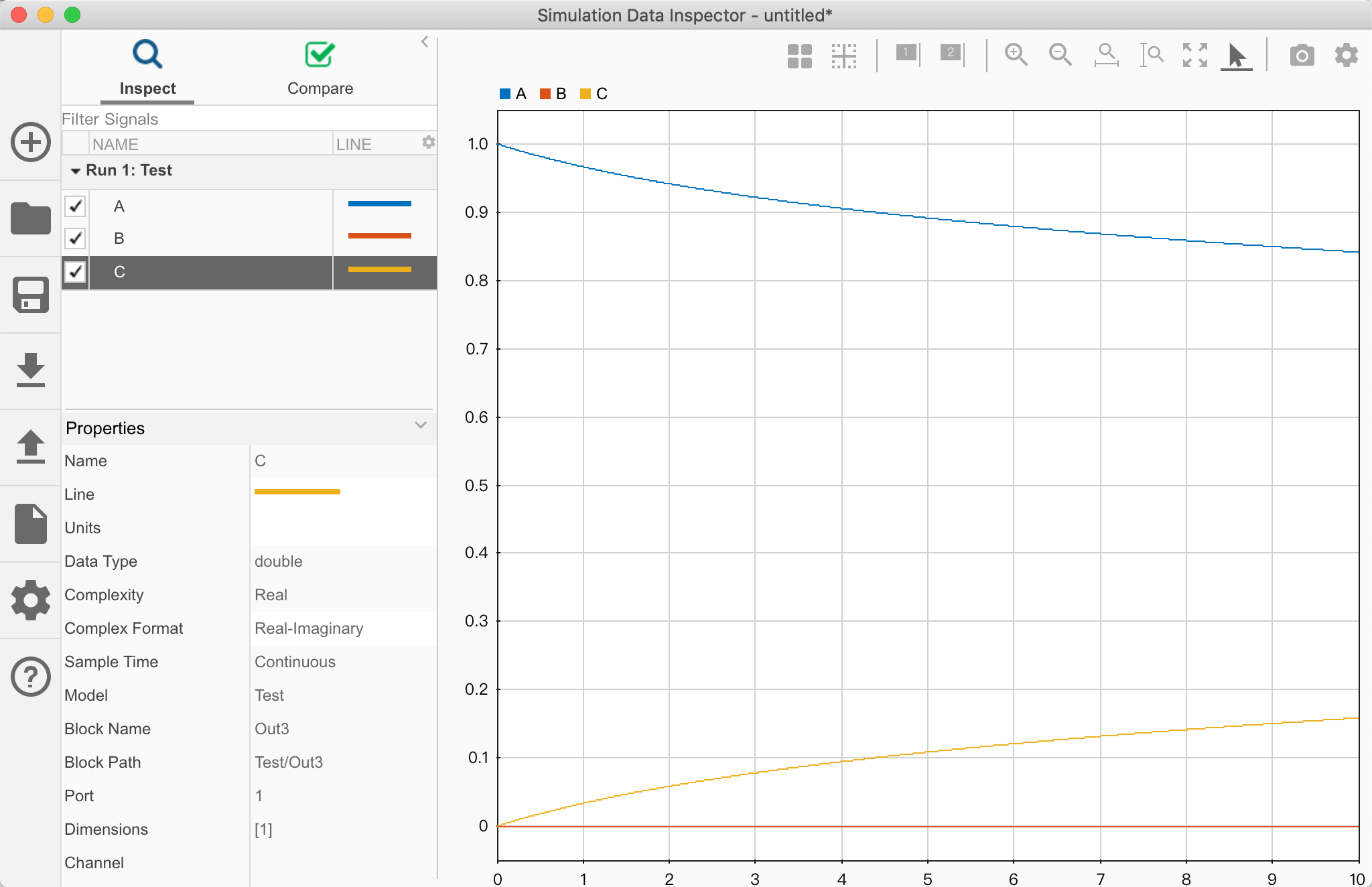Image resolution: width=1372 pixels, height=887 pixels.
Task: Click the first data cursor icon
Action: (x=907, y=54)
